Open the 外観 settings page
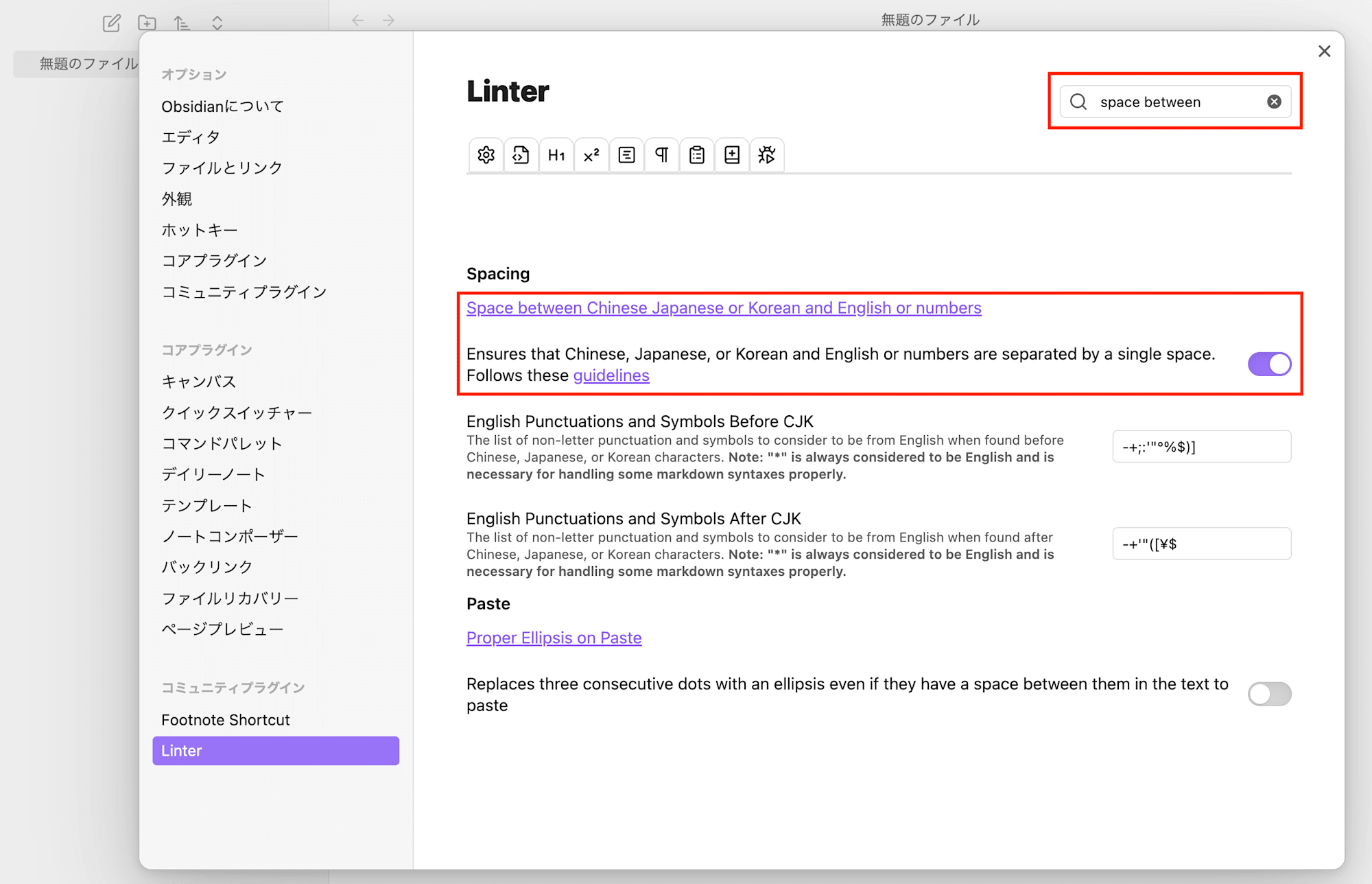The height and width of the screenshot is (884, 1372). point(177,199)
